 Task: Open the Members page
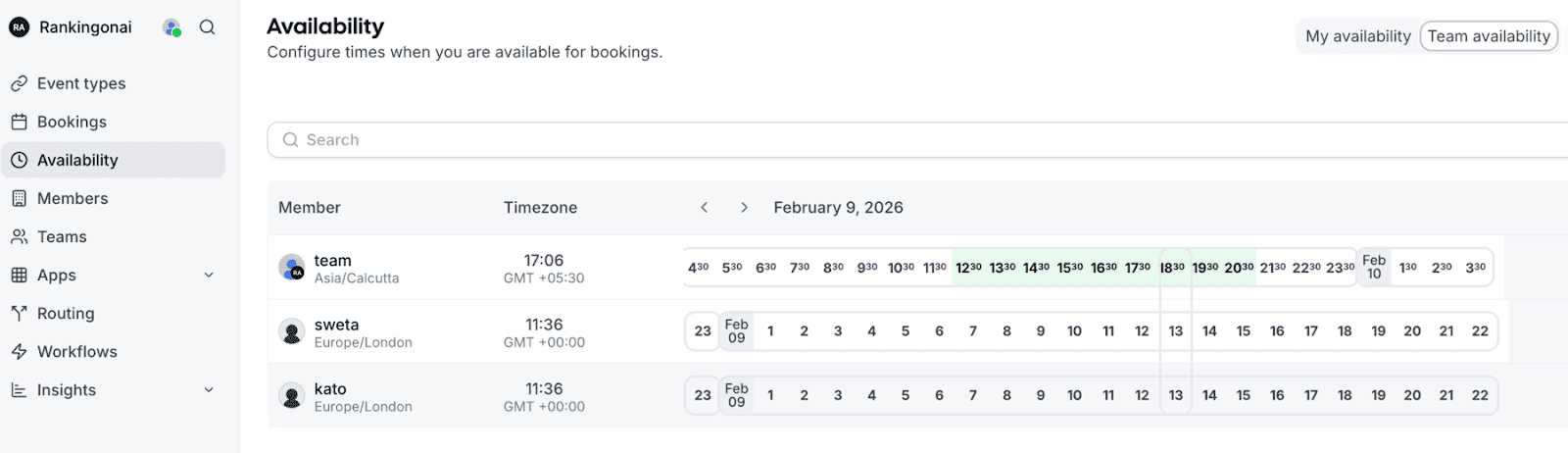click(x=73, y=198)
